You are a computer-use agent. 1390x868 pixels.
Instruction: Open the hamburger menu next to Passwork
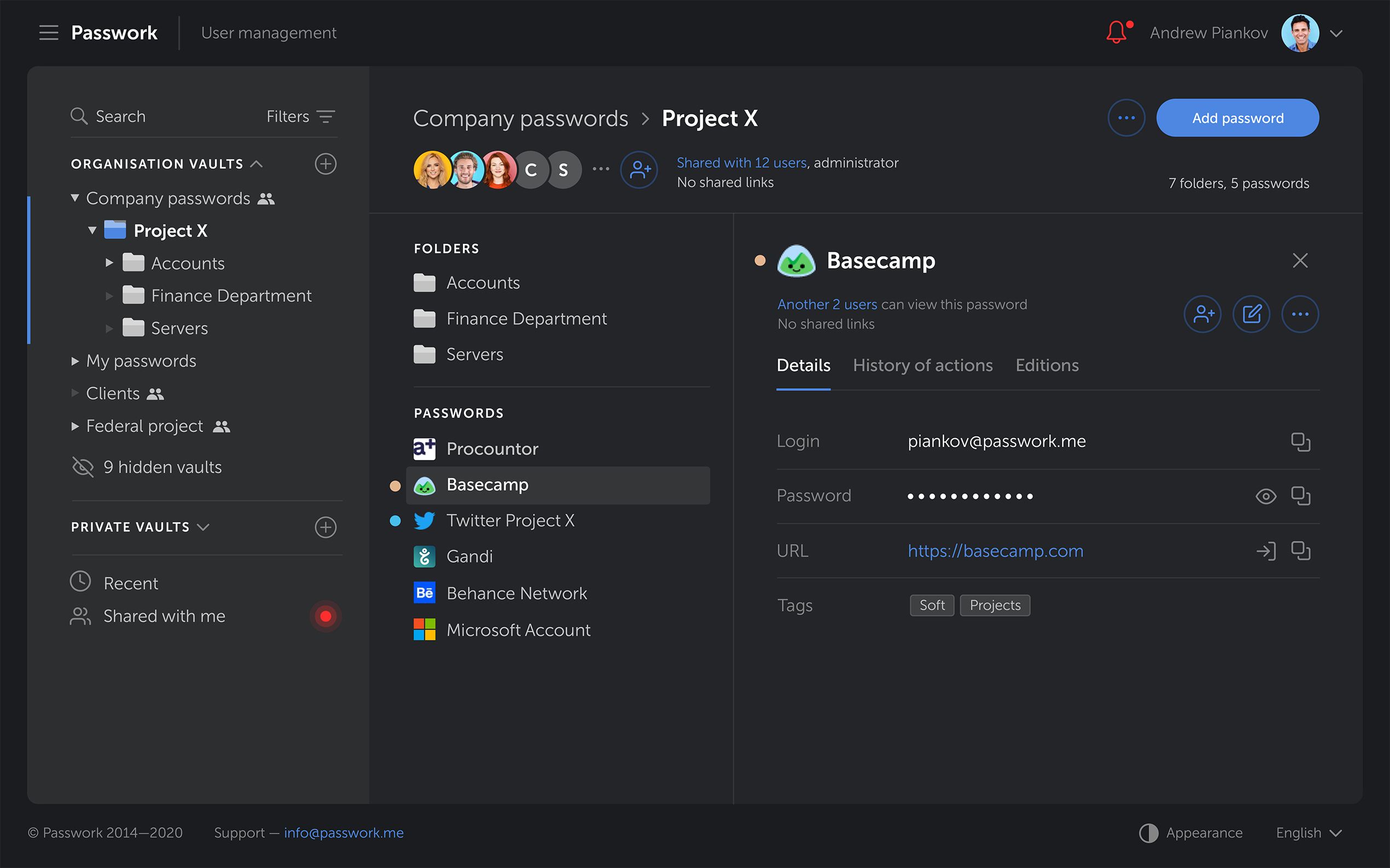point(49,33)
